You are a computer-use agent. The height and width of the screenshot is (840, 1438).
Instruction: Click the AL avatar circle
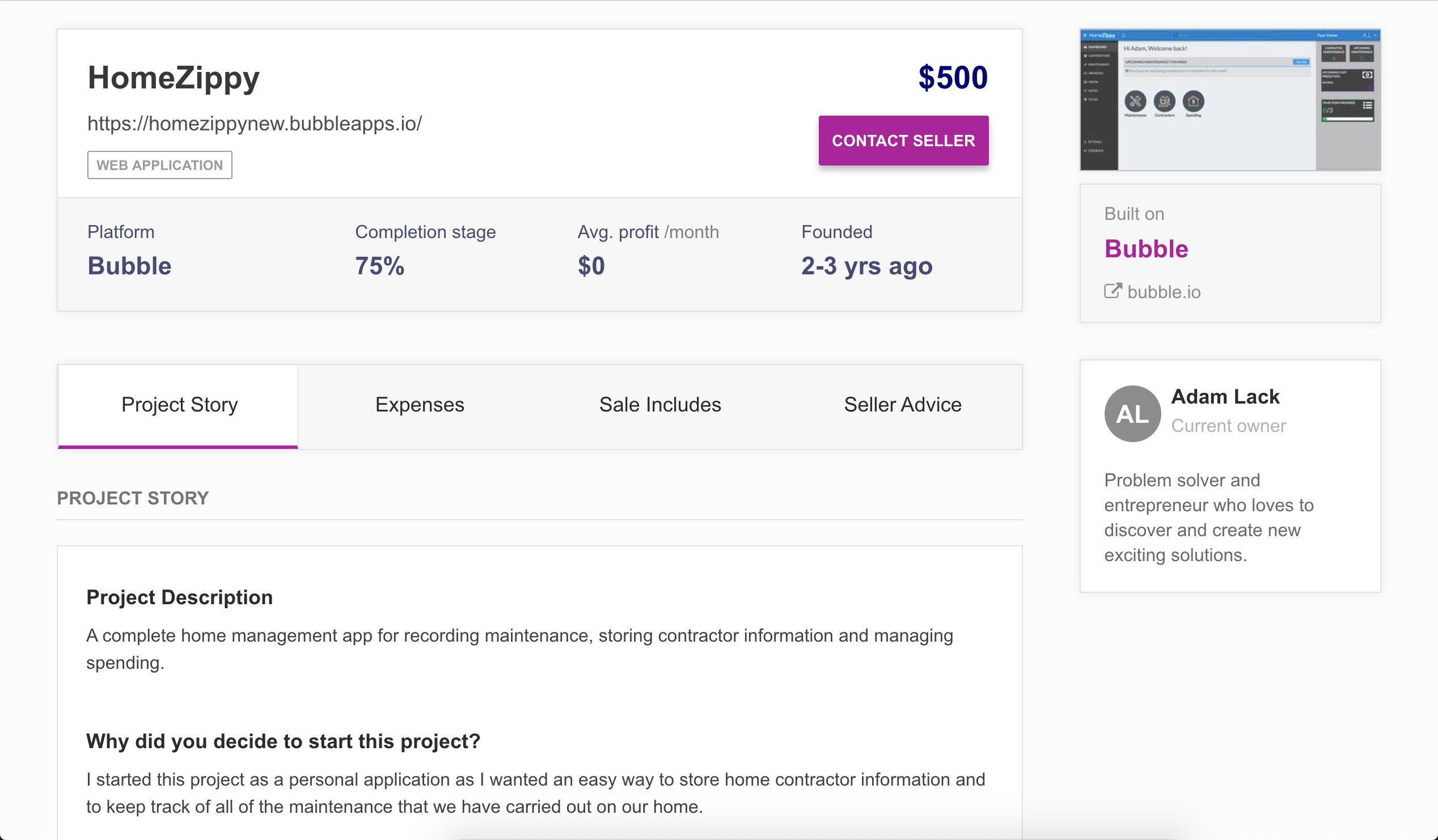[1132, 413]
